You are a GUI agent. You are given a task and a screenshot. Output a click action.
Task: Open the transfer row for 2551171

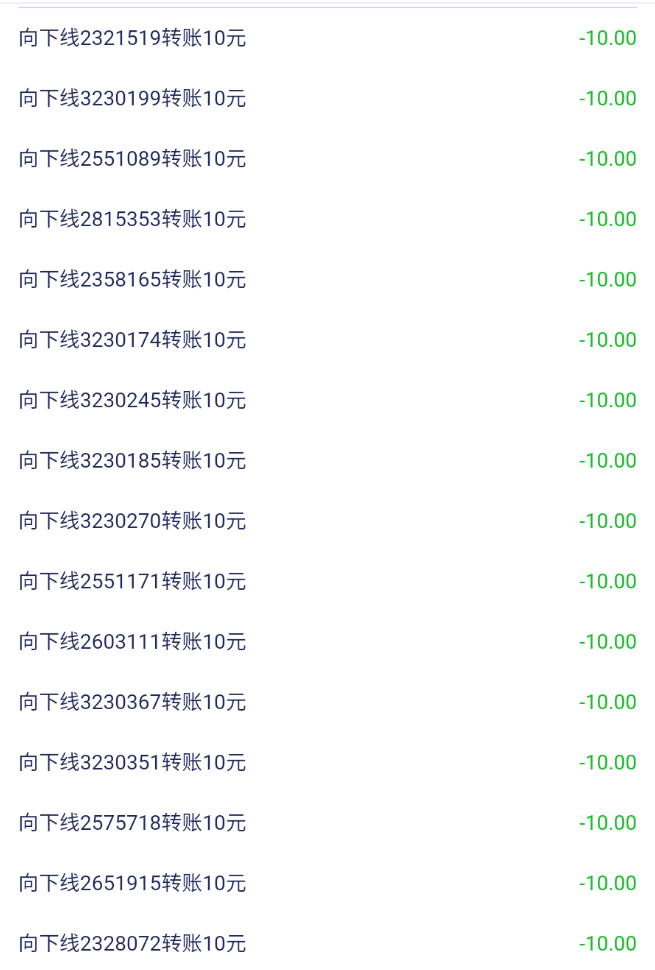point(132,581)
